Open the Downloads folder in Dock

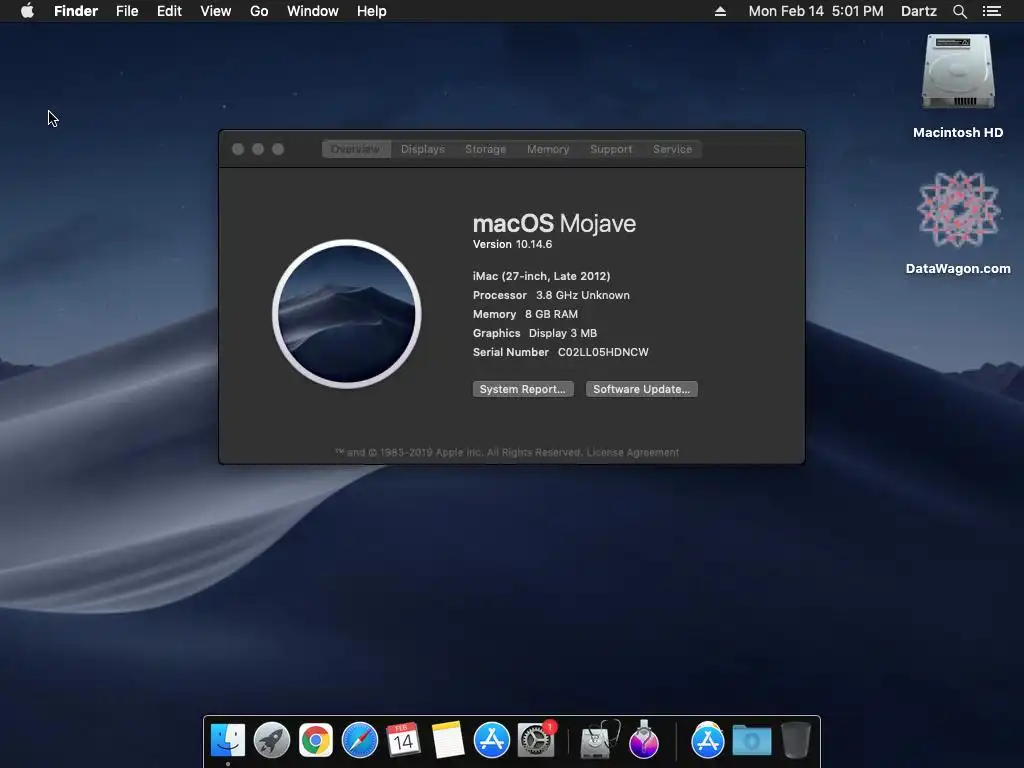pyautogui.click(x=751, y=740)
